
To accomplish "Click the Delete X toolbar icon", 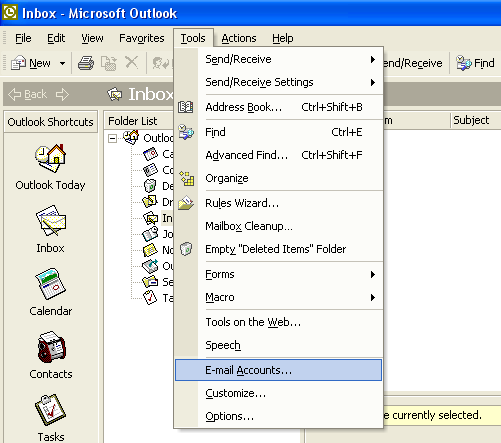I will point(132,62).
